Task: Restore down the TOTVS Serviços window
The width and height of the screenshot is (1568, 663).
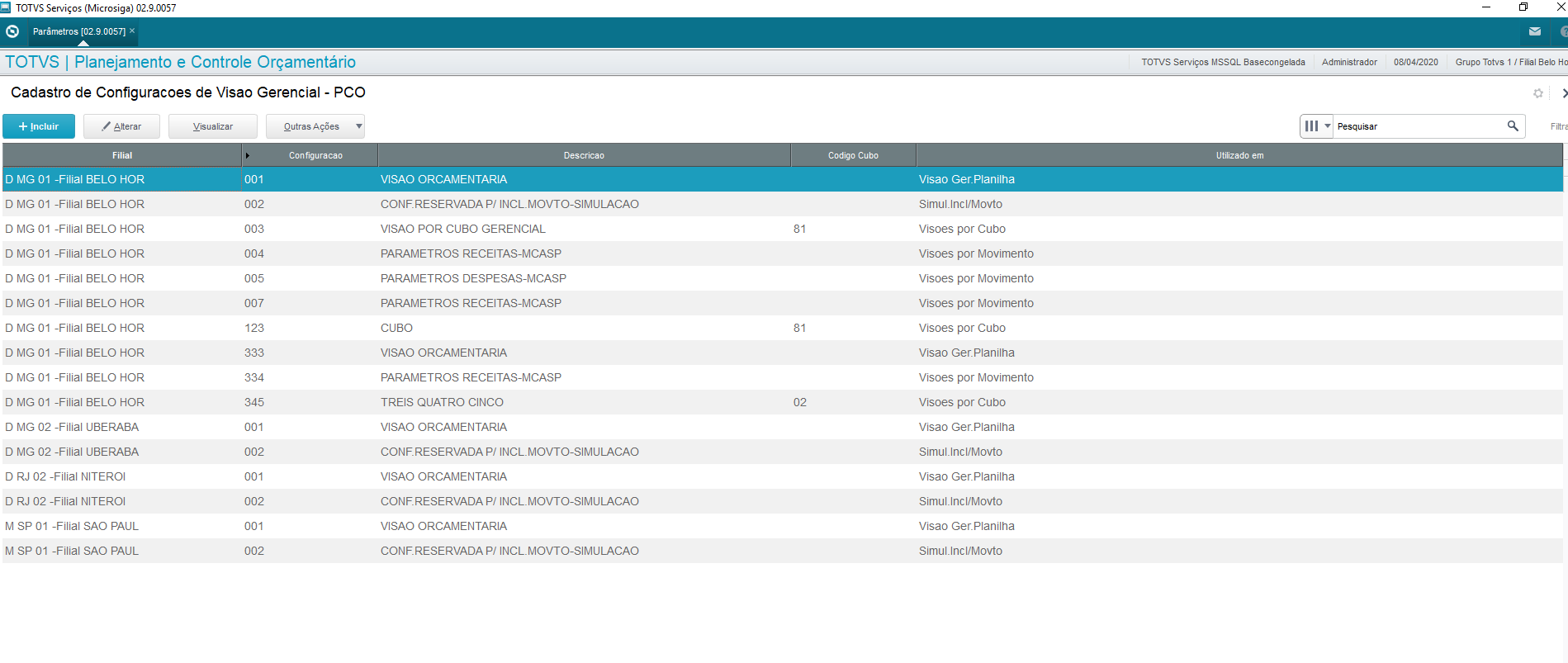Action: coord(1523,7)
